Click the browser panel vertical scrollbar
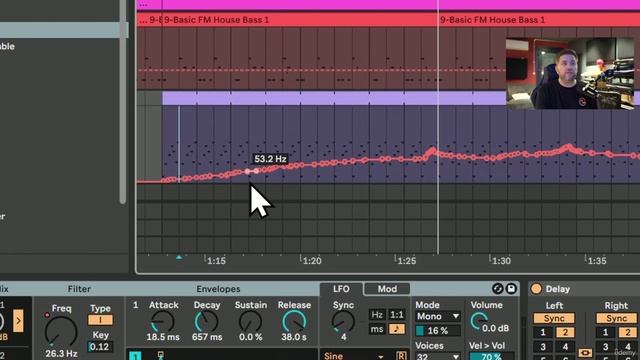Viewport: 640px width, 360px height. point(122,102)
